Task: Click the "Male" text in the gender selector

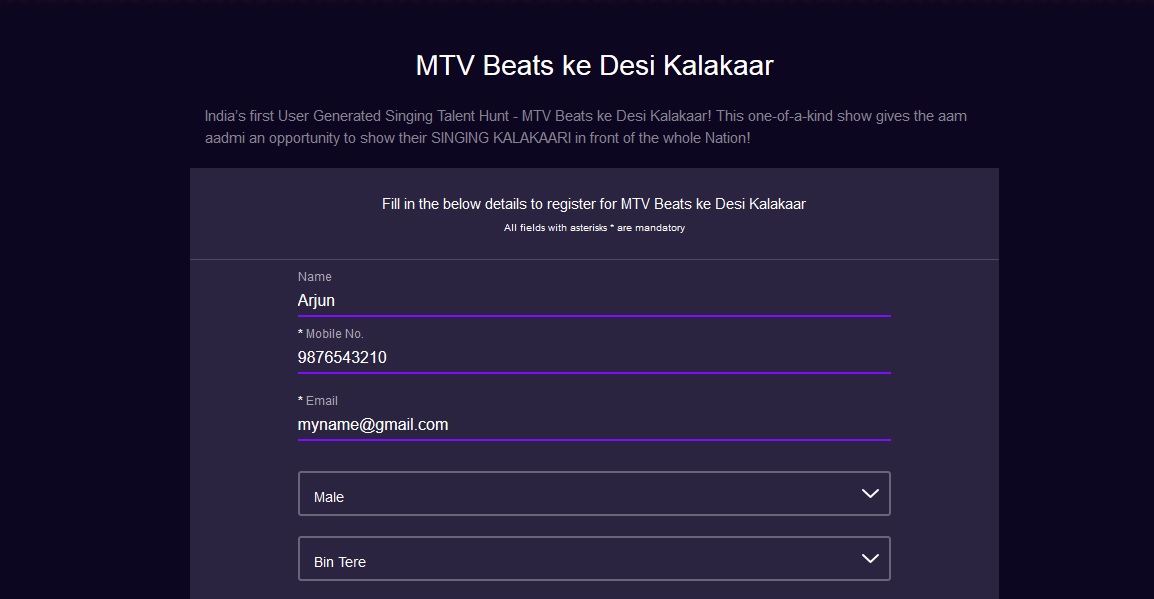Action: tap(329, 497)
